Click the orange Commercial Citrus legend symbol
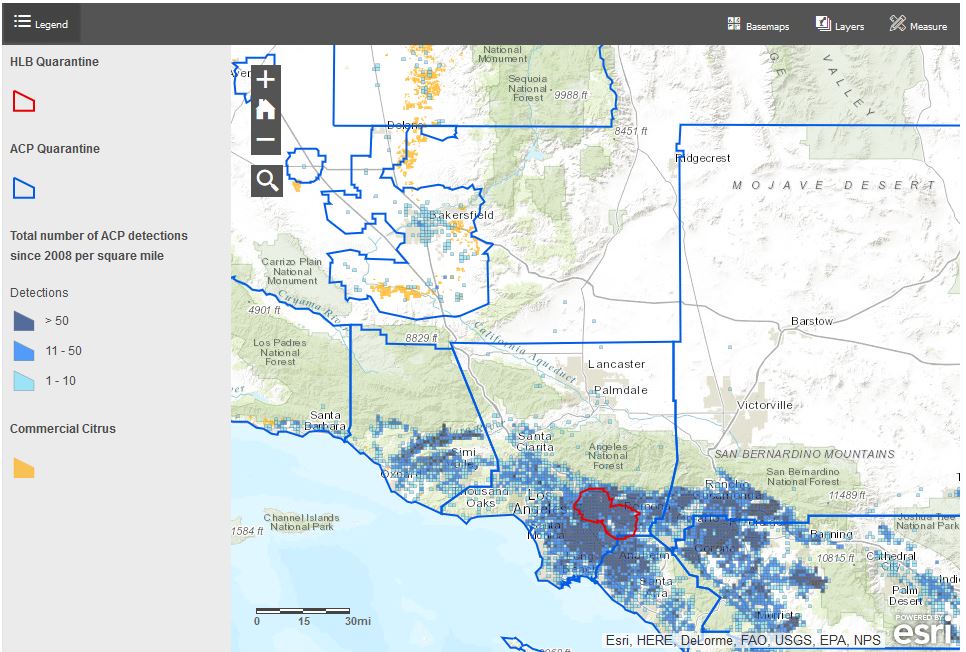966x652 pixels. 24,468
